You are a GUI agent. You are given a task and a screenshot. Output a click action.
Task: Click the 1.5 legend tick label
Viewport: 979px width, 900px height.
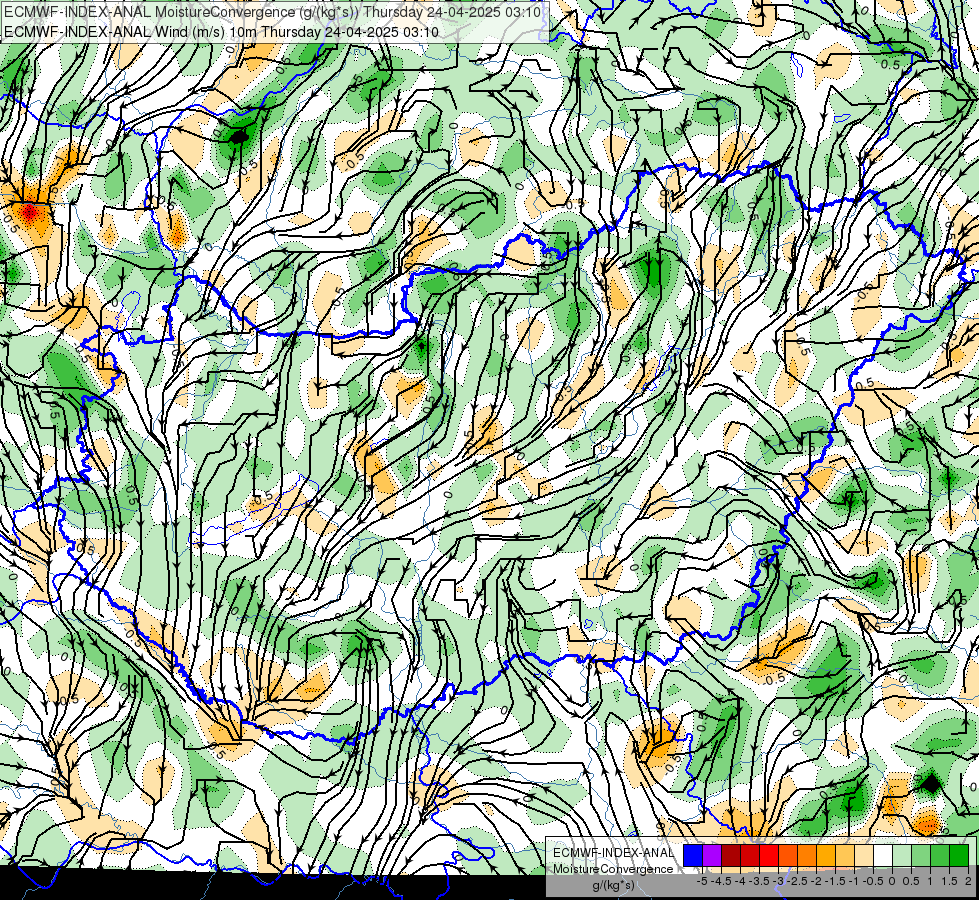click(949, 881)
